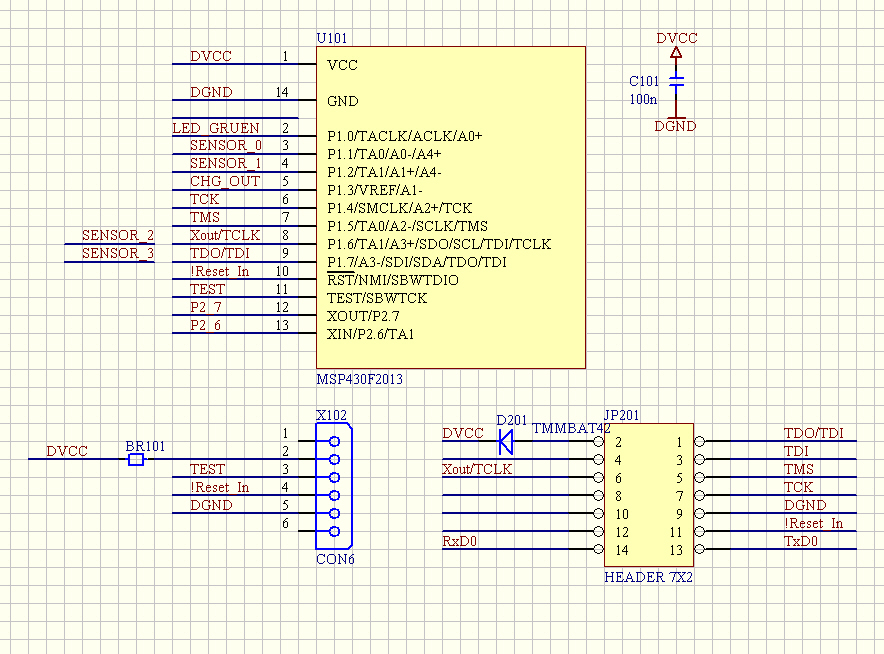
Task: Click pin name P1.3/VREF/A1-
Action: click(x=375, y=190)
